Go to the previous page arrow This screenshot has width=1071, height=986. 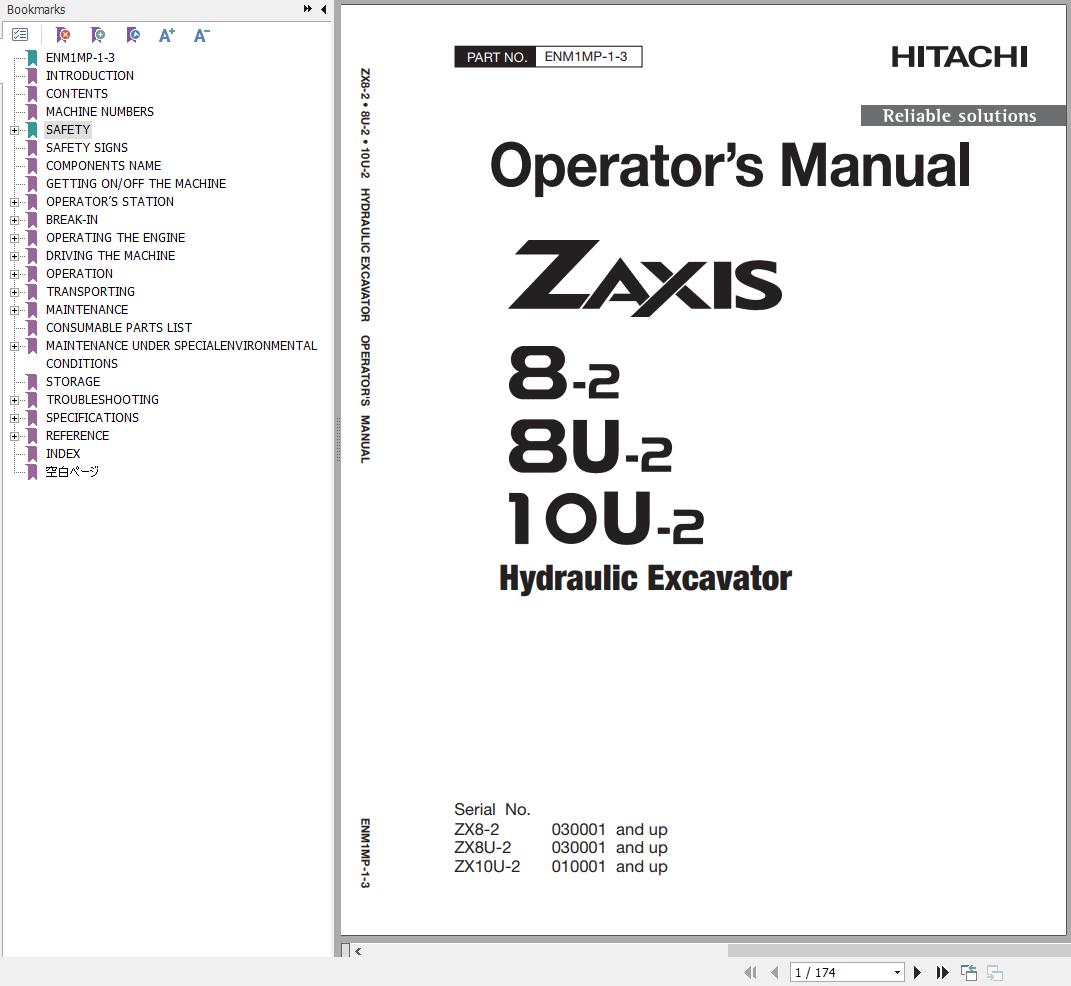coord(775,972)
